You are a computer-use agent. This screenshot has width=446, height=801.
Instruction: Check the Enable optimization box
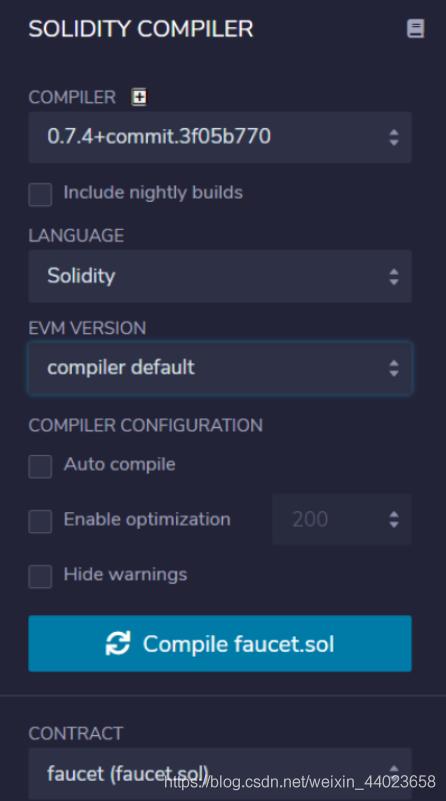(x=40, y=521)
